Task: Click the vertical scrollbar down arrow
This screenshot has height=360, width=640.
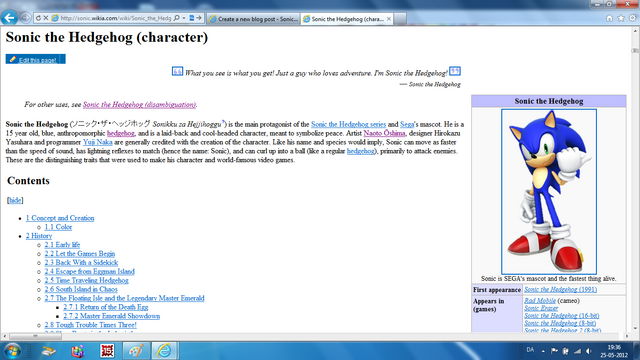Action: 635,328
